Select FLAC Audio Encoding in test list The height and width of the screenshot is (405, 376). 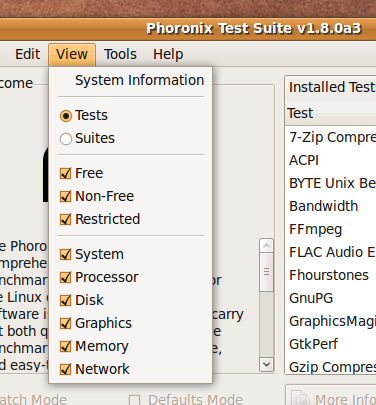pyautogui.click(x=331, y=252)
